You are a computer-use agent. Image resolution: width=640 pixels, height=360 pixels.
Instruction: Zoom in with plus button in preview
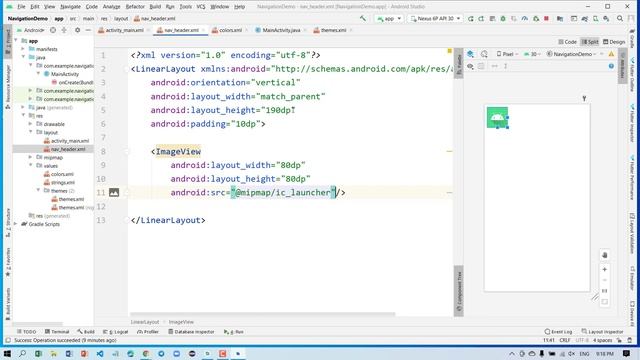point(604,269)
